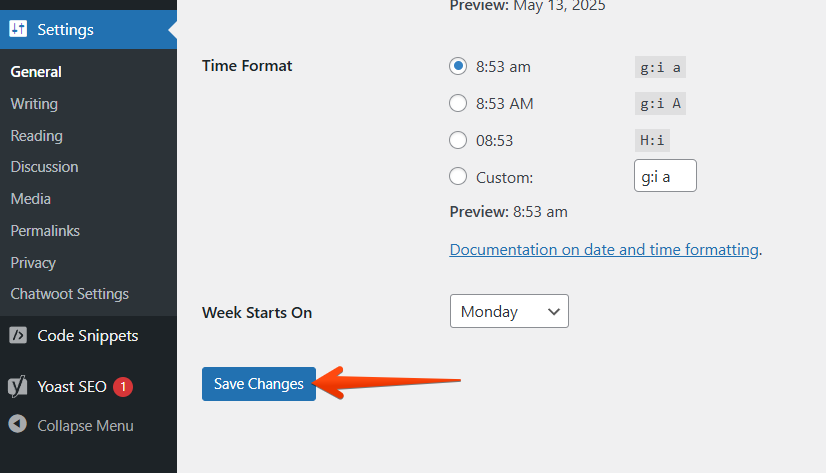Select the 8:53 am time format

[x=458, y=67]
